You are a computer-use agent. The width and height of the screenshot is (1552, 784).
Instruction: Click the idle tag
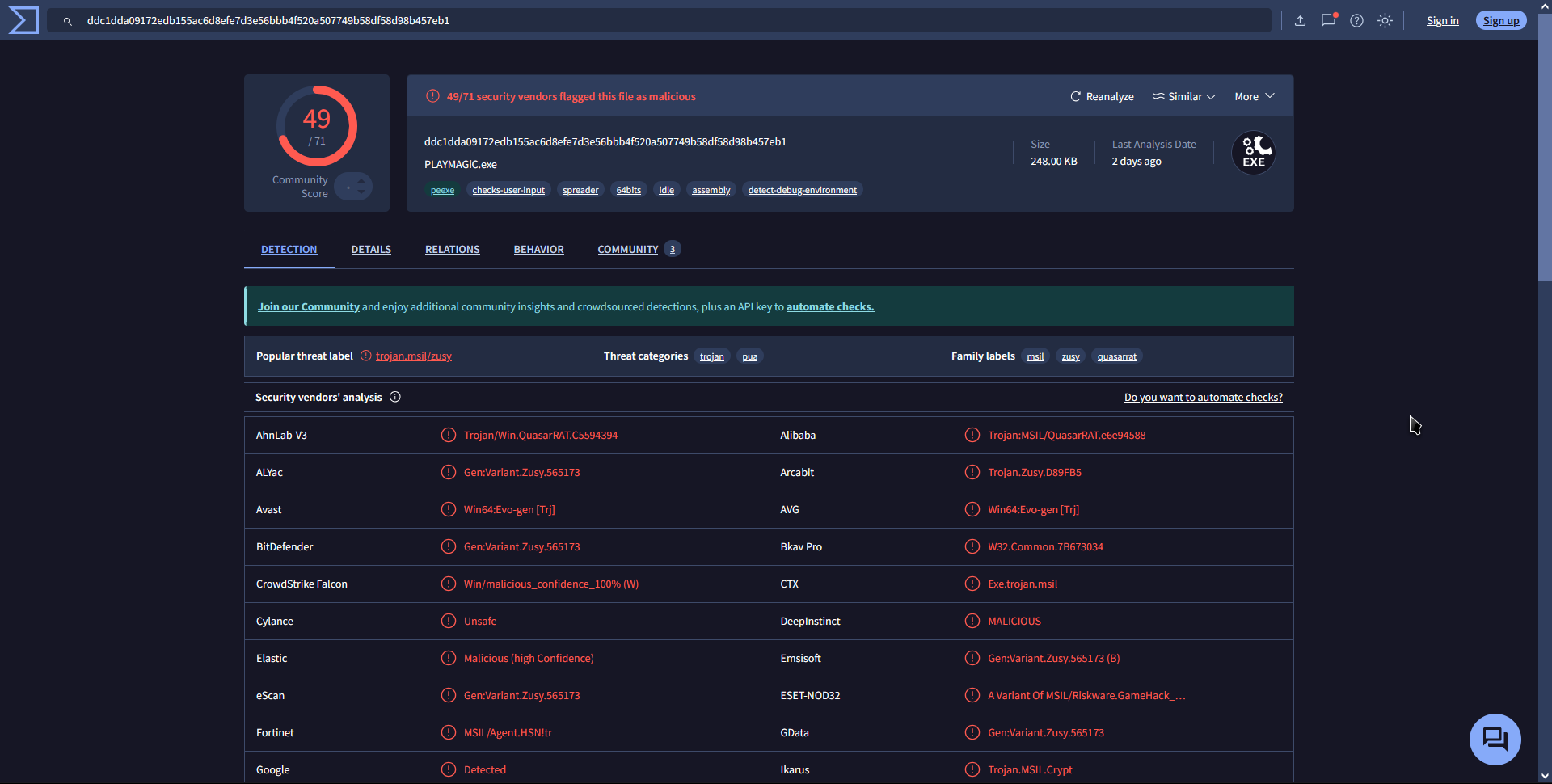(x=666, y=190)
